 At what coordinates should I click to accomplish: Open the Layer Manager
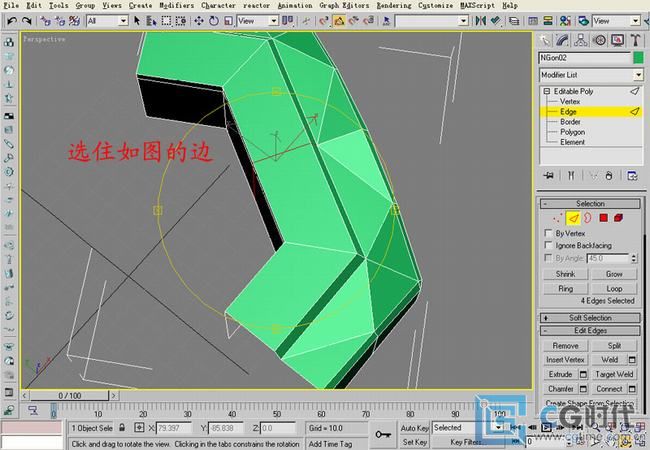(x=514, y=21)
